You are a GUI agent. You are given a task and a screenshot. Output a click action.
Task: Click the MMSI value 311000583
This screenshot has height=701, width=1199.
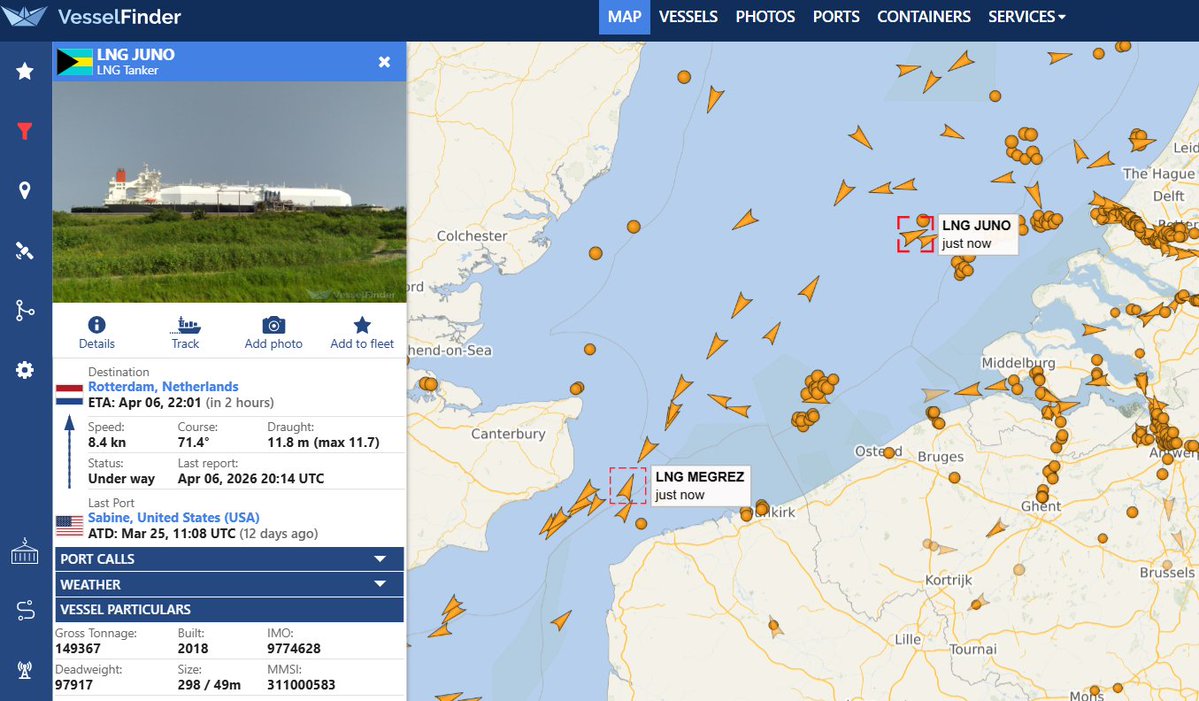pyautogui.click(x=301, y=685)
